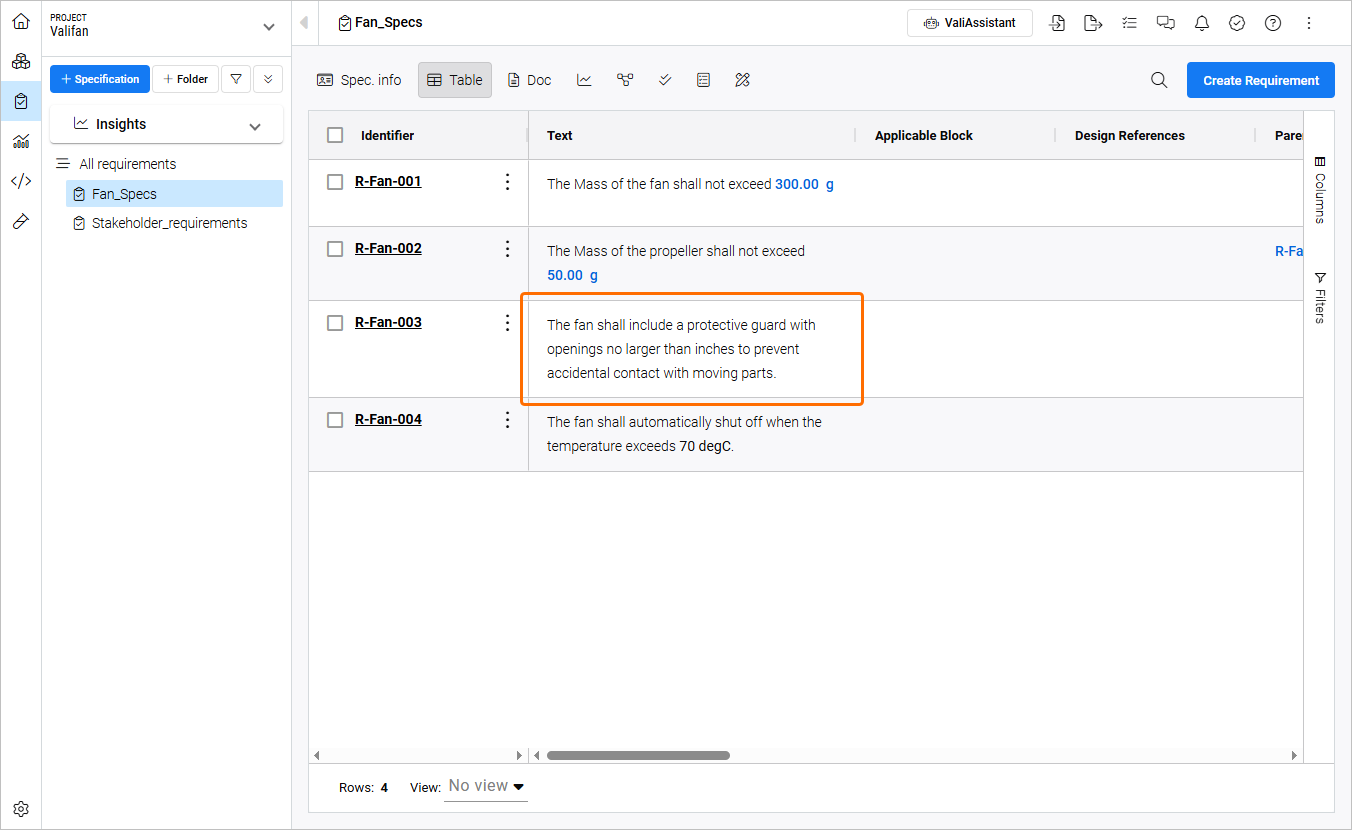Click the Applicable Block column header

click(x=924, y=135)
